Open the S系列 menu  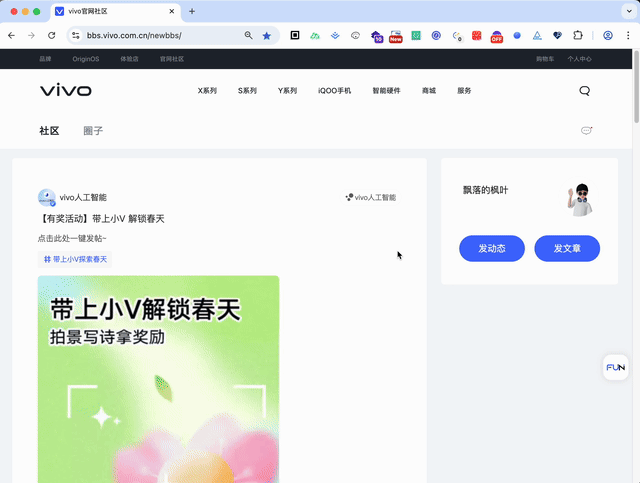tap(247, 91)
